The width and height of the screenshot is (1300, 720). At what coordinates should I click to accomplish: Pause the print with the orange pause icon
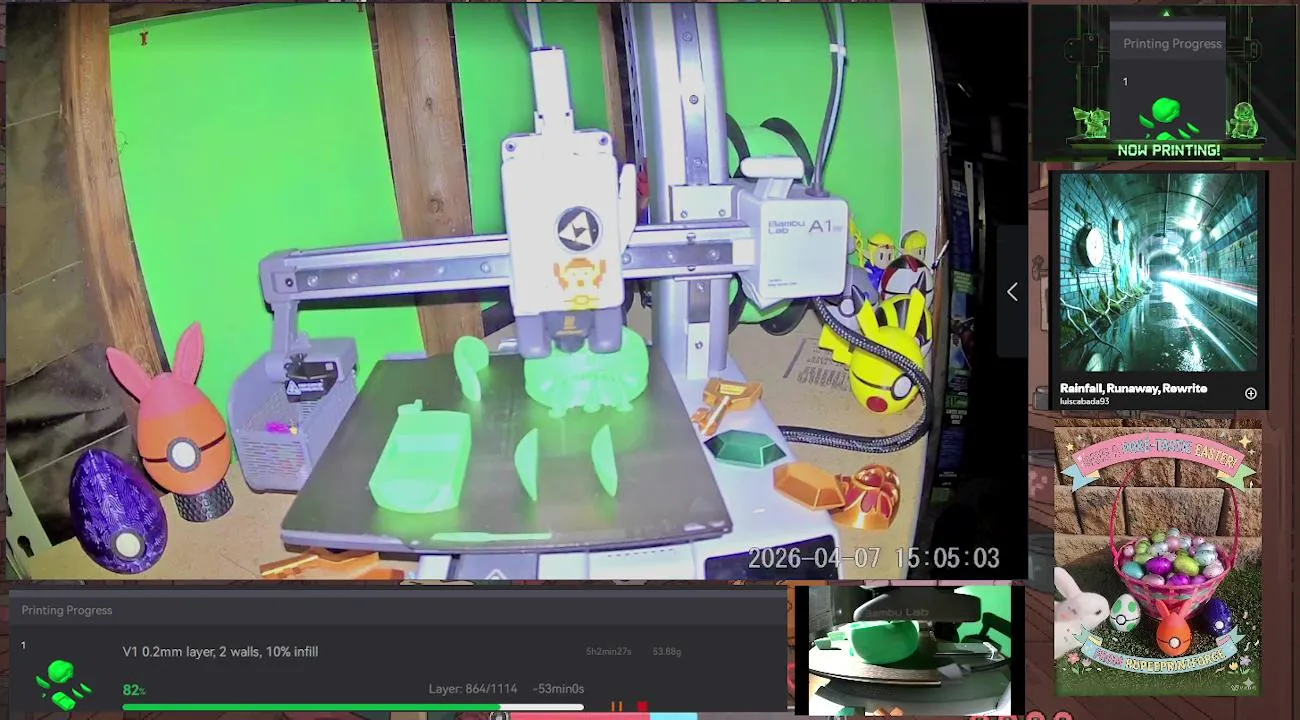coord(617,707)
